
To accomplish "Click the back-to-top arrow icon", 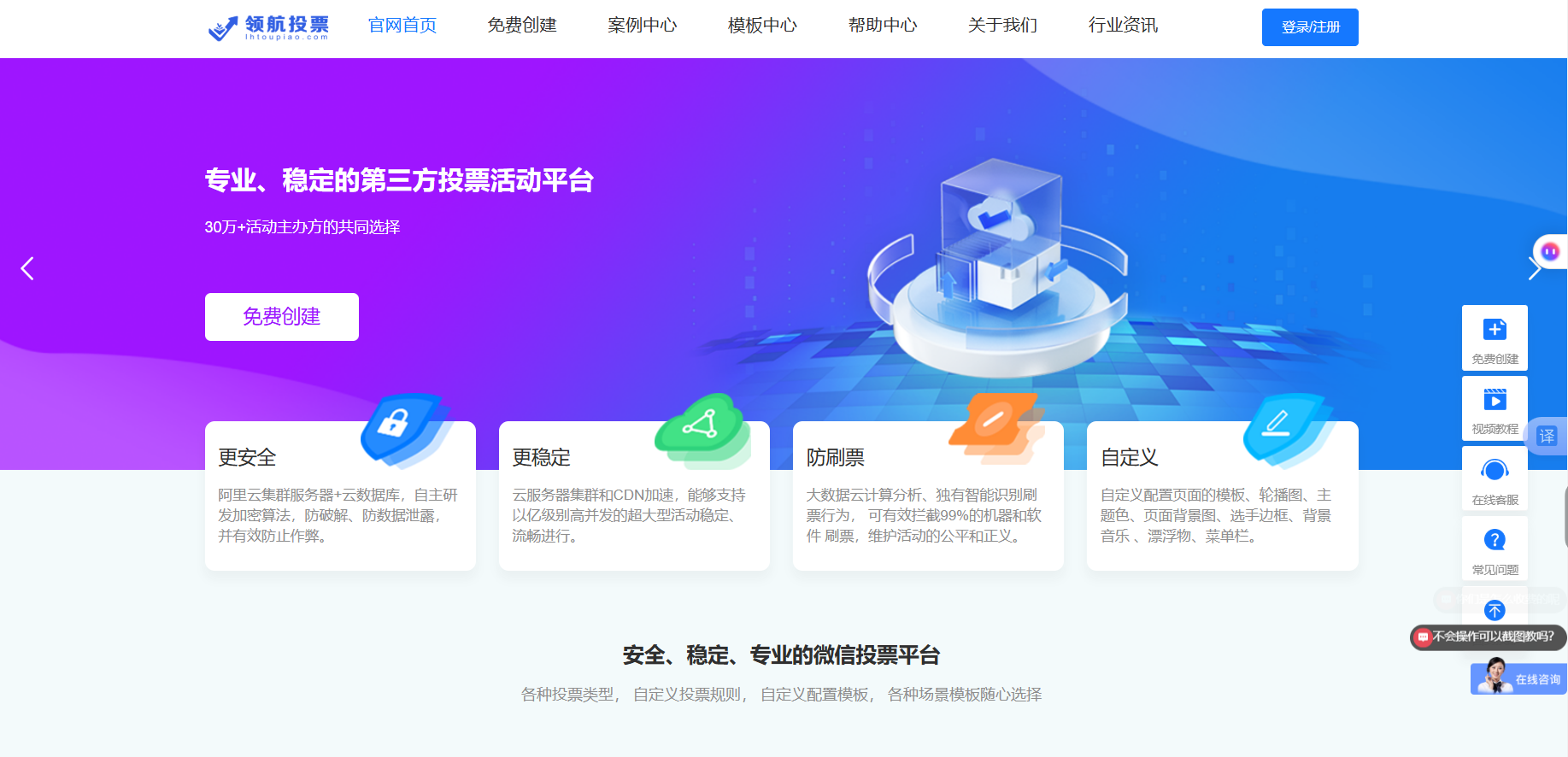I will 1495,610.
